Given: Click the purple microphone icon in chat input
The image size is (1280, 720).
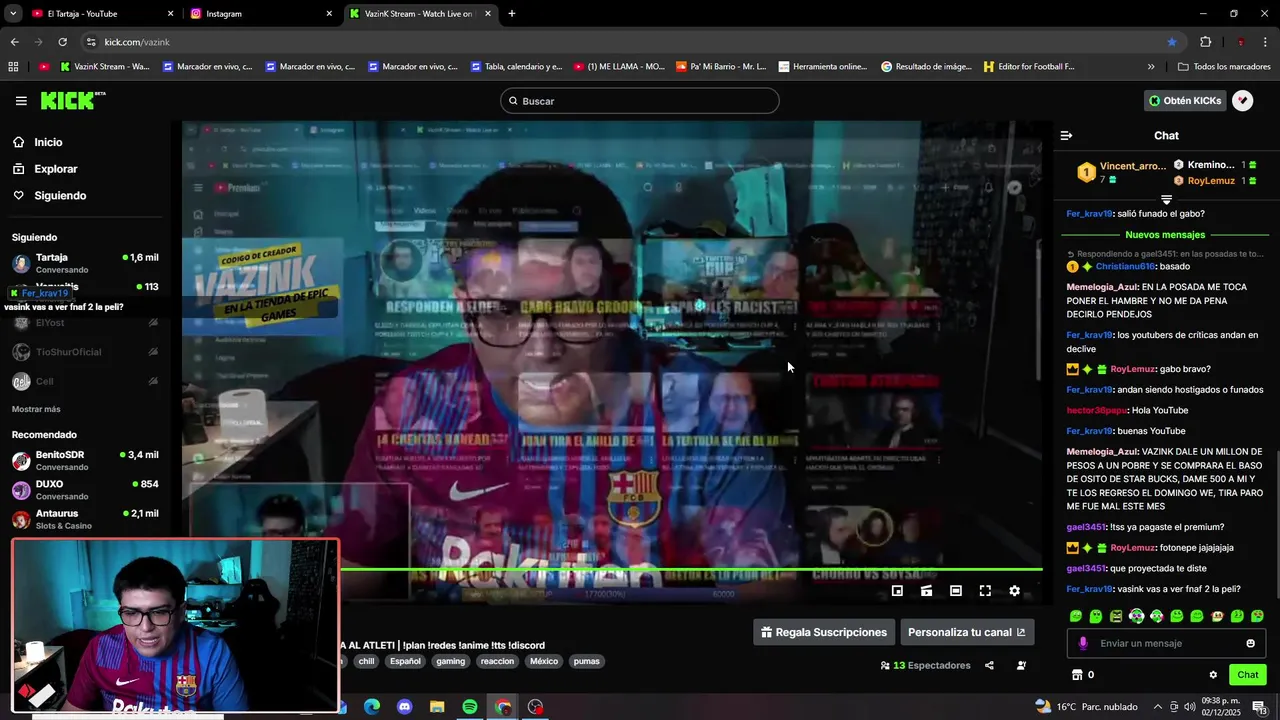Looking at the screenshot, I should pyautogui.click(x=1083, y=643).
